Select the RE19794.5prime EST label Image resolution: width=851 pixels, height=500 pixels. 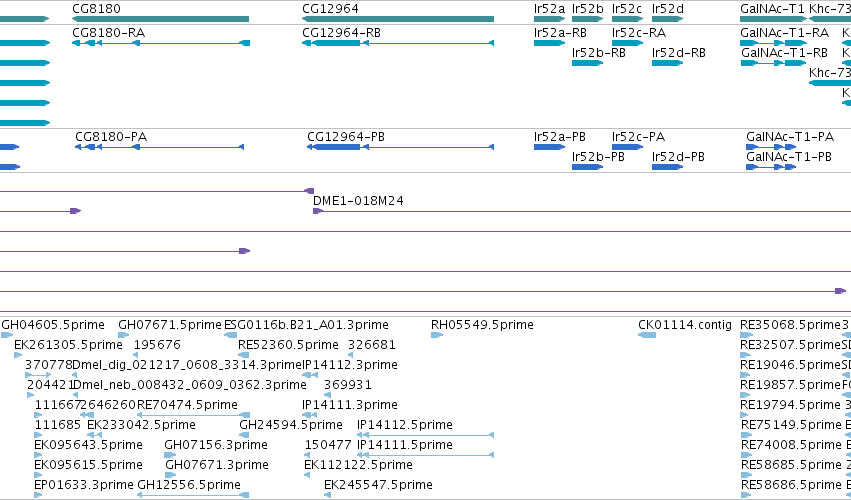790,405
